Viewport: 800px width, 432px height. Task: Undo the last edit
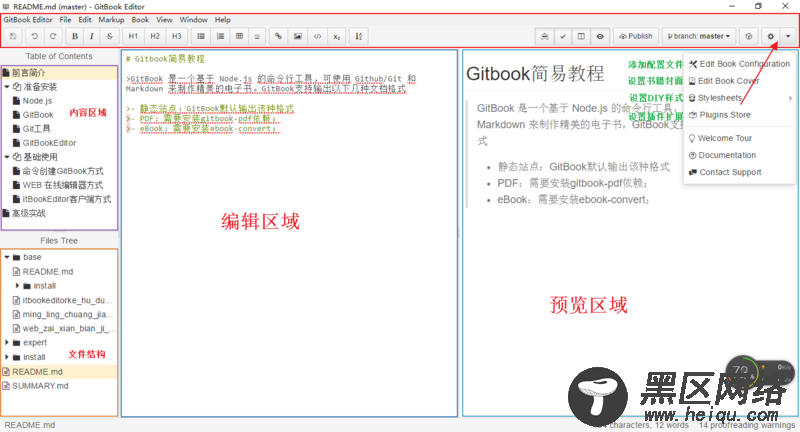pyautogui.click(x=34, y=36)
